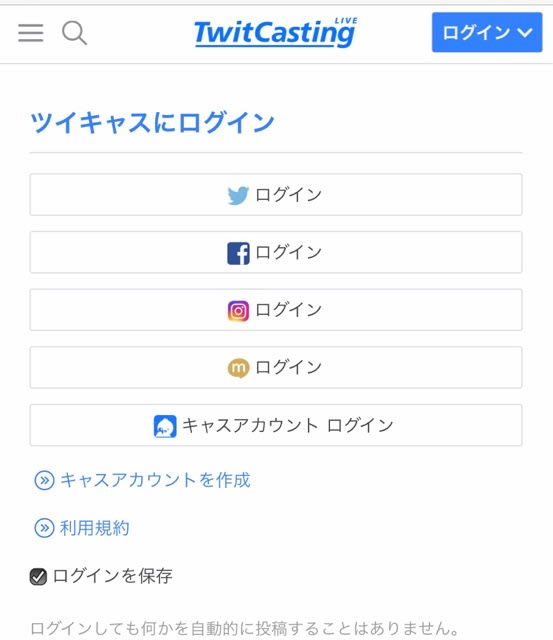Click the search magnifier icon
553x640 pixels.
coord(74,33)
